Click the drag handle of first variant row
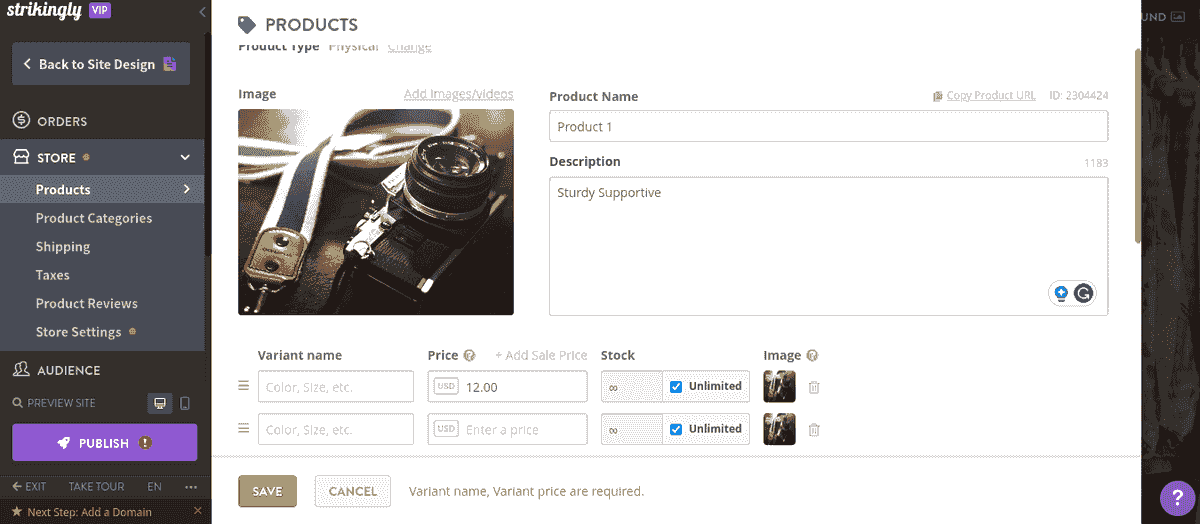1200x524 pixels. 243,386
